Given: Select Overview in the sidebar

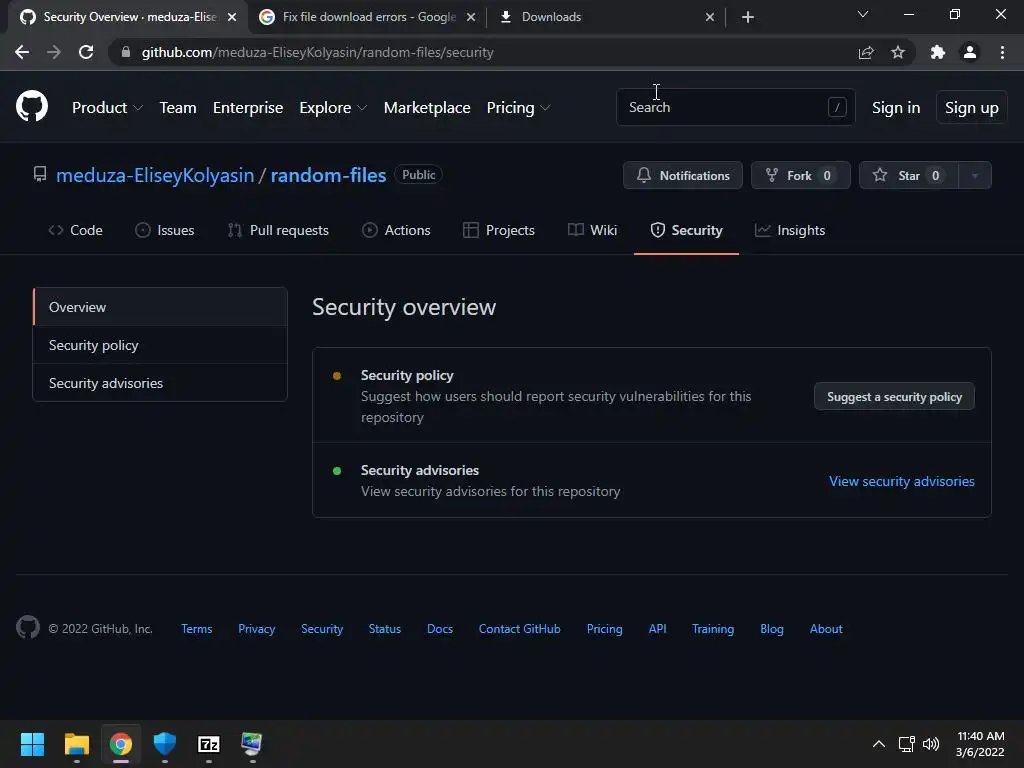Looking at the screenshot, I should pos(160,307).
